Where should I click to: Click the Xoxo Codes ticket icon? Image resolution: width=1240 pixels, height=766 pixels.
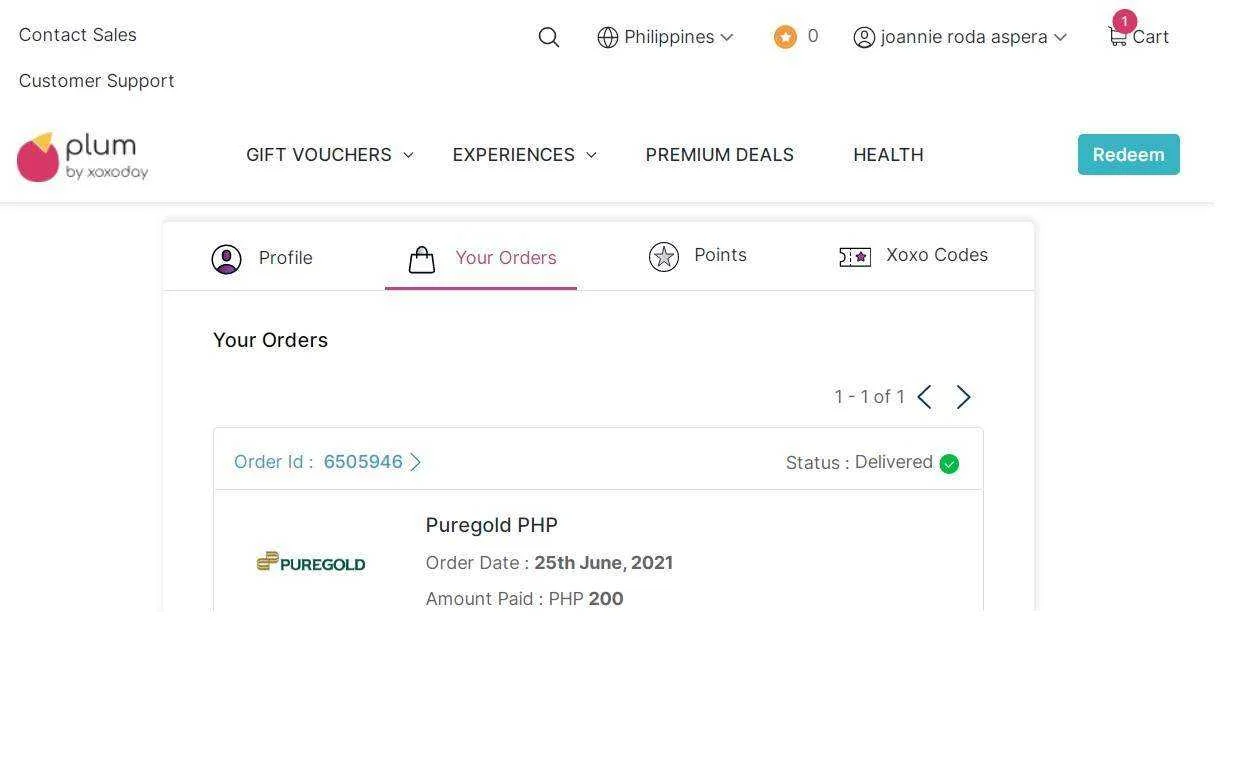[x=855, y=257]
